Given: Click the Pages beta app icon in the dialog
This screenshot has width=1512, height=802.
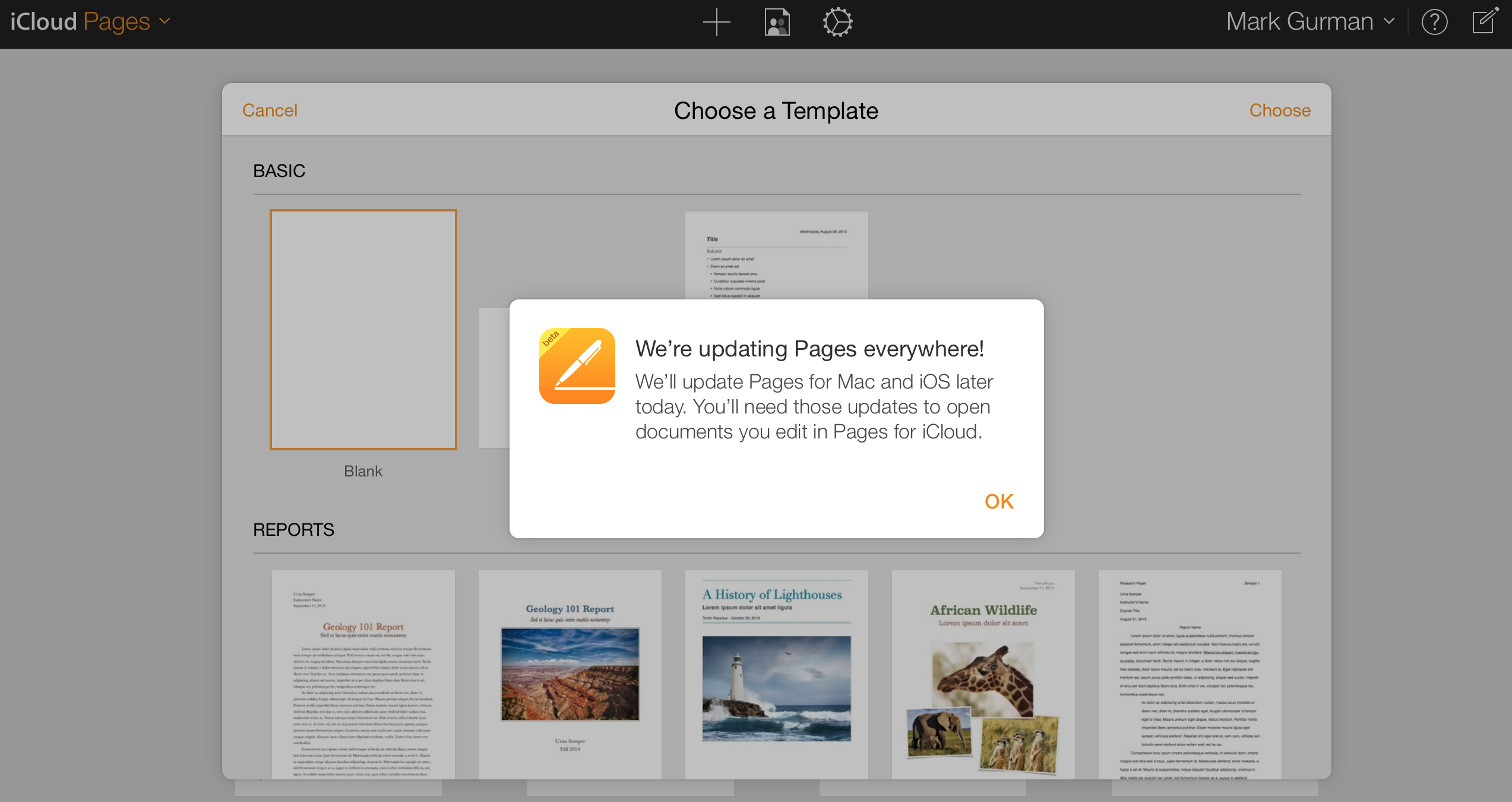Looking at the screenshot, I should 577,366.
